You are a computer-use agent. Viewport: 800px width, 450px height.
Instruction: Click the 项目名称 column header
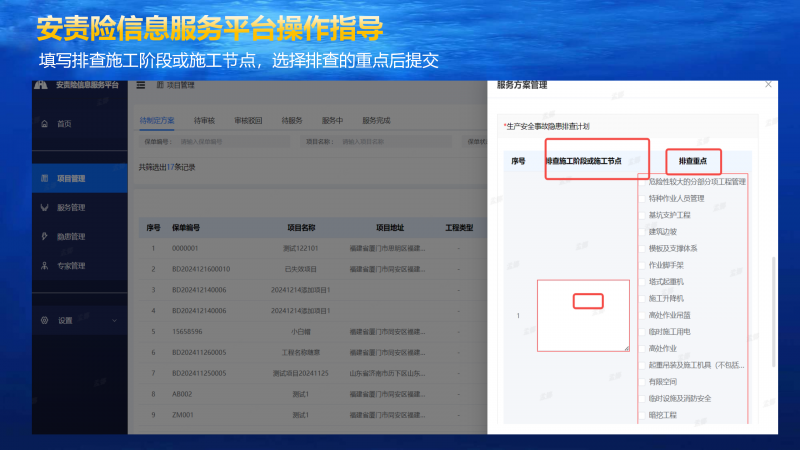301,228
